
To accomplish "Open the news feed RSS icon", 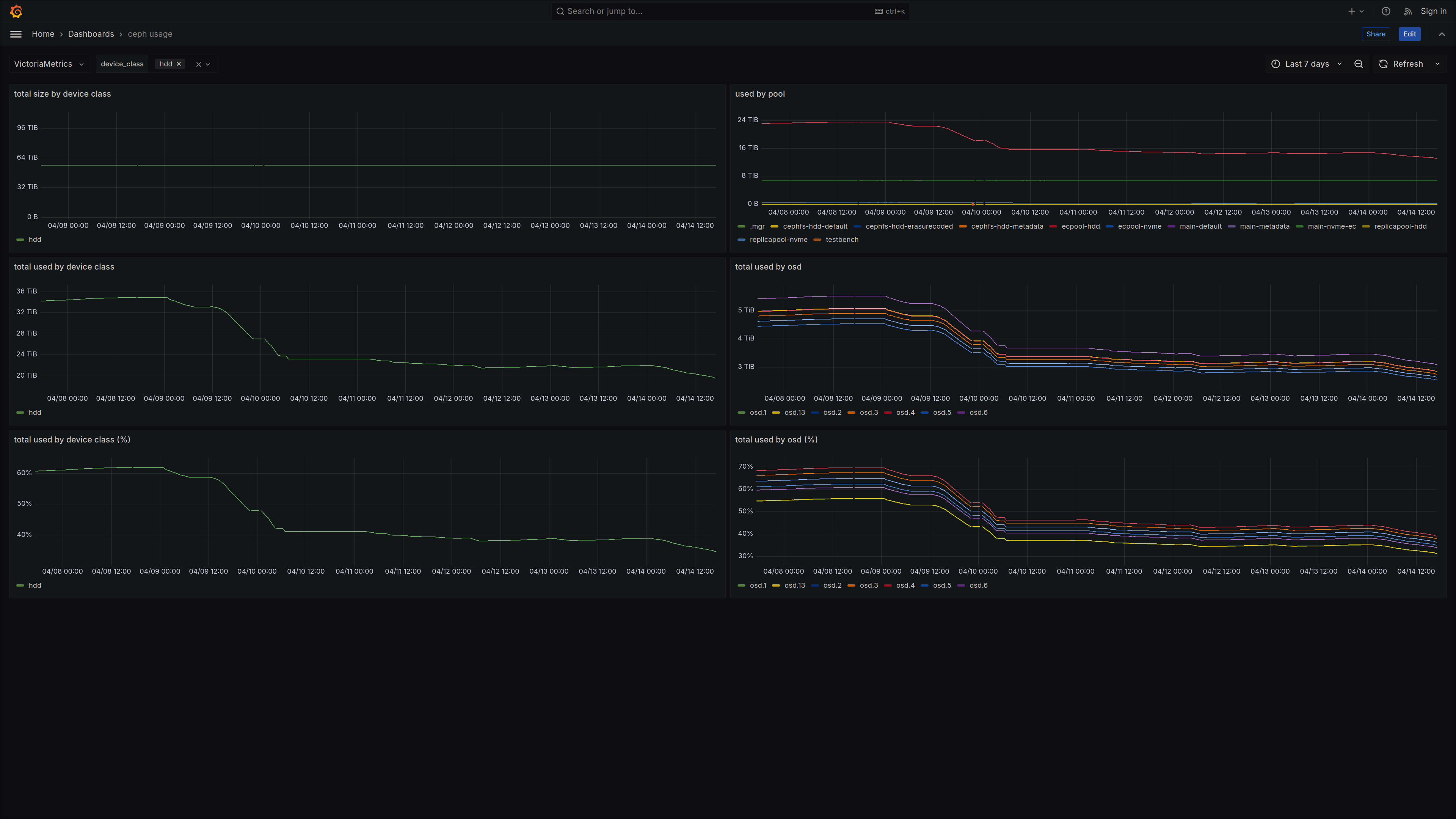I will click(x=1407, y=11).
